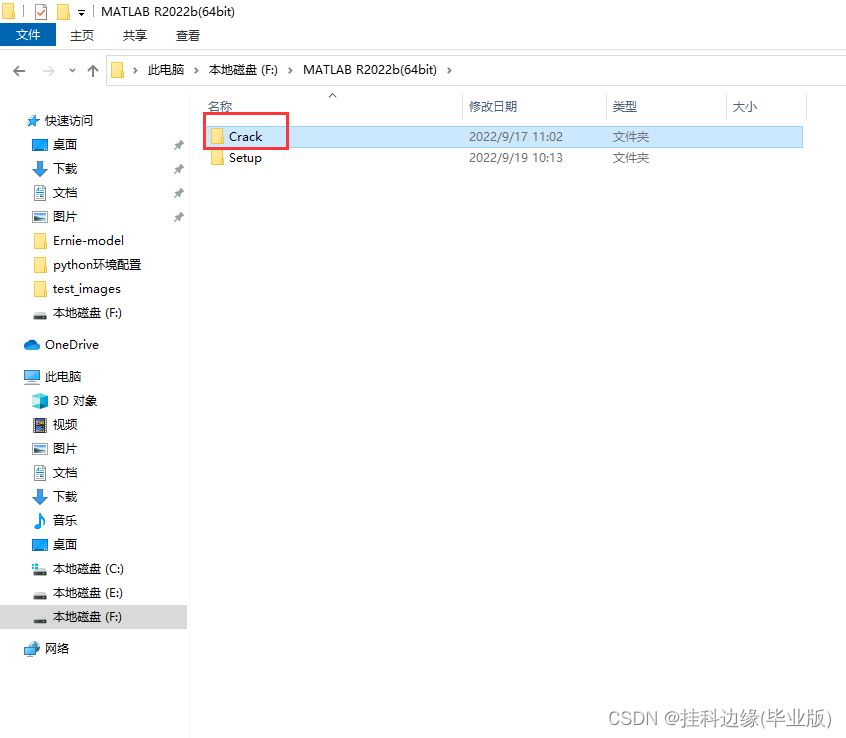Viewport: 846px width, 738px height.
Task: Open 网络 network location
Action: coord(57,649)
